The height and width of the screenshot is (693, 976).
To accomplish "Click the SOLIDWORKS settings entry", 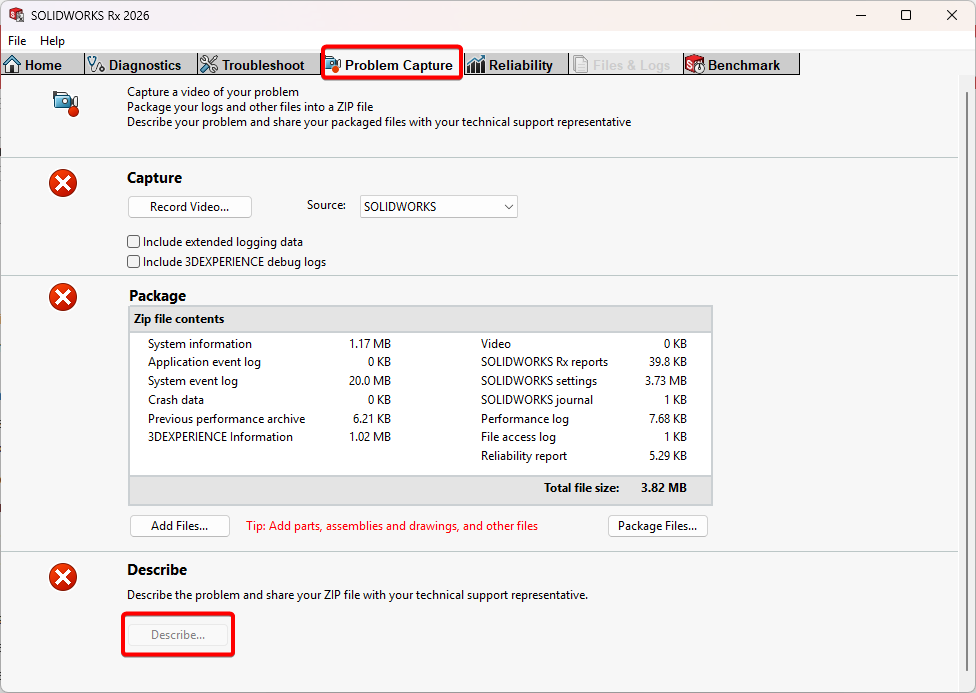I will (x=538, y=381).
